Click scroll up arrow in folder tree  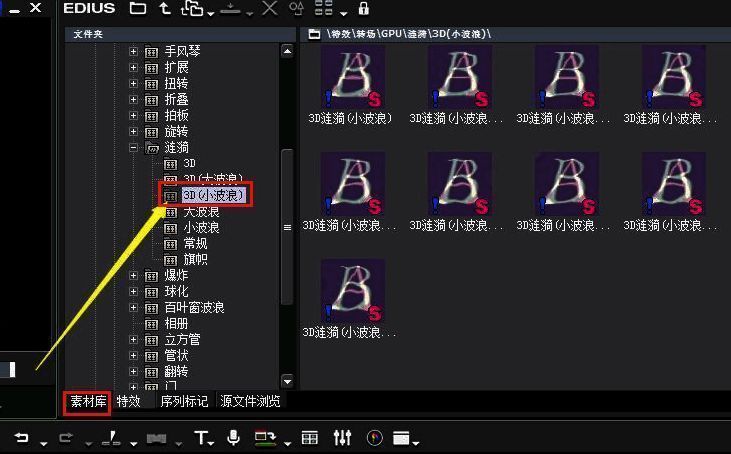click(288, 51)
